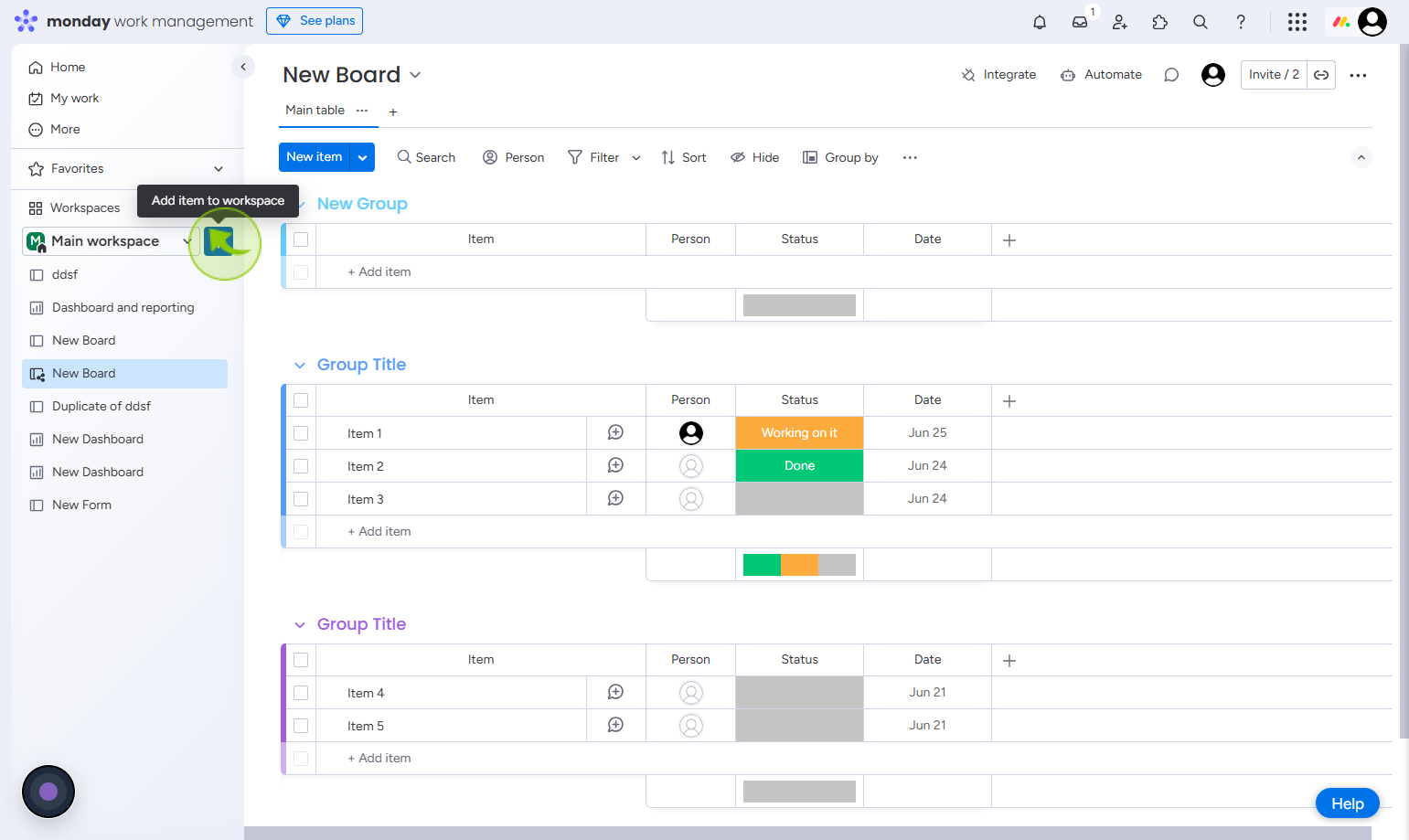Add a new board view with plus
Viewport: 1409px width, 840px height.
[393, 112]
